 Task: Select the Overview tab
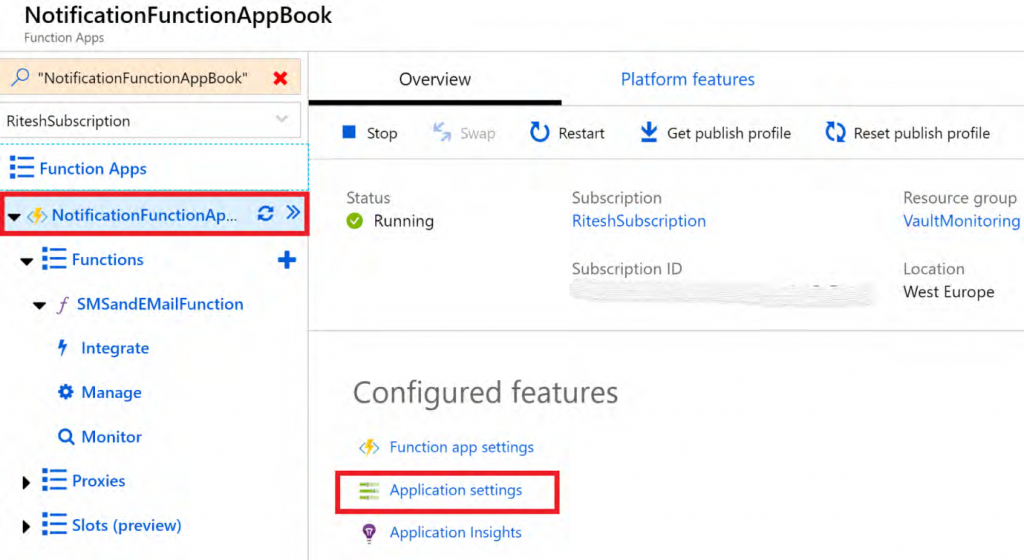click(x=435, y=79)
